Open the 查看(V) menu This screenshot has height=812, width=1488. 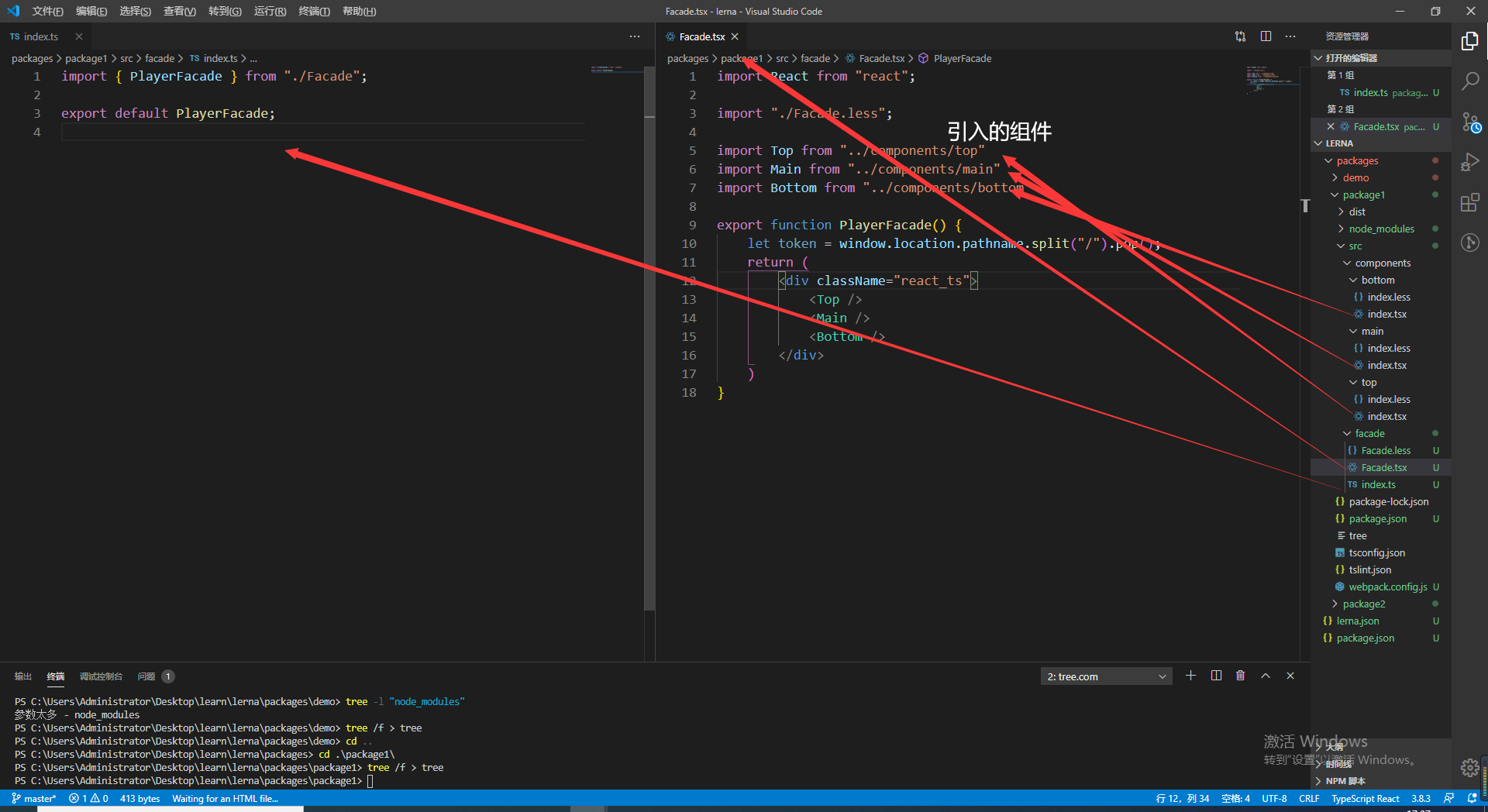[x=180, y=11]
